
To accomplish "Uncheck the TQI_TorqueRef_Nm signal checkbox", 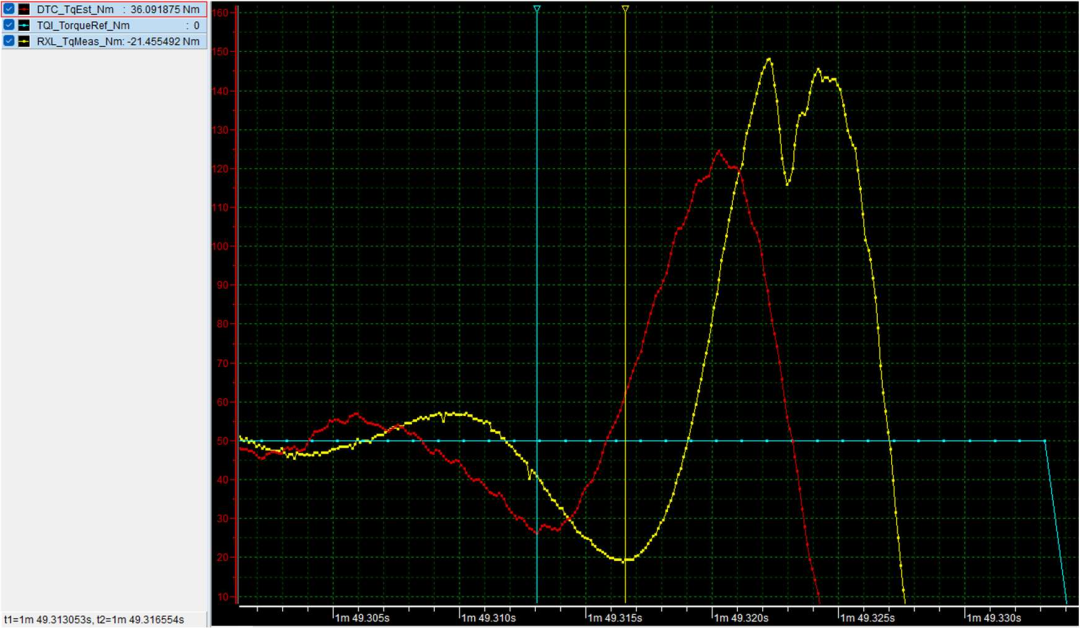I will tap(9, 25).
